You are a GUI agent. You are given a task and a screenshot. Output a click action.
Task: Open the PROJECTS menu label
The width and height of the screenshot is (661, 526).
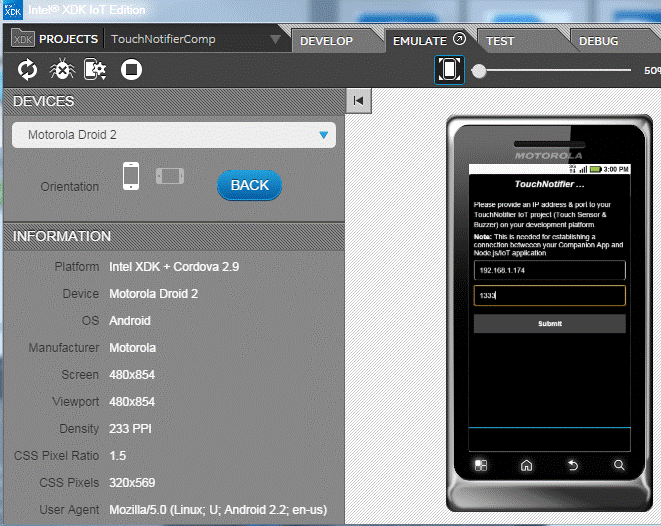[x=68, y=39]
